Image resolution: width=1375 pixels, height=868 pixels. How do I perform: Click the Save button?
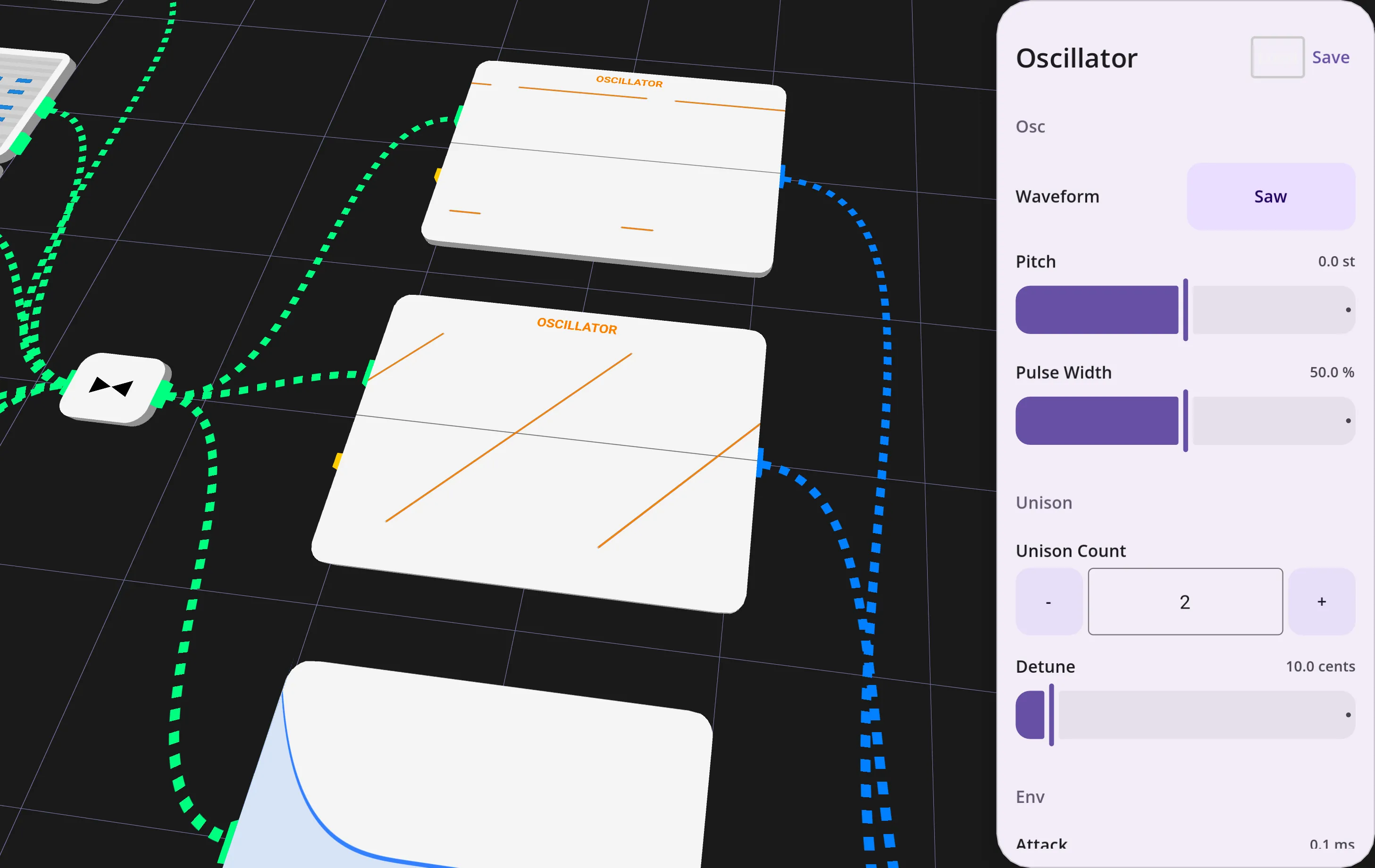[x=1331, y=58]
